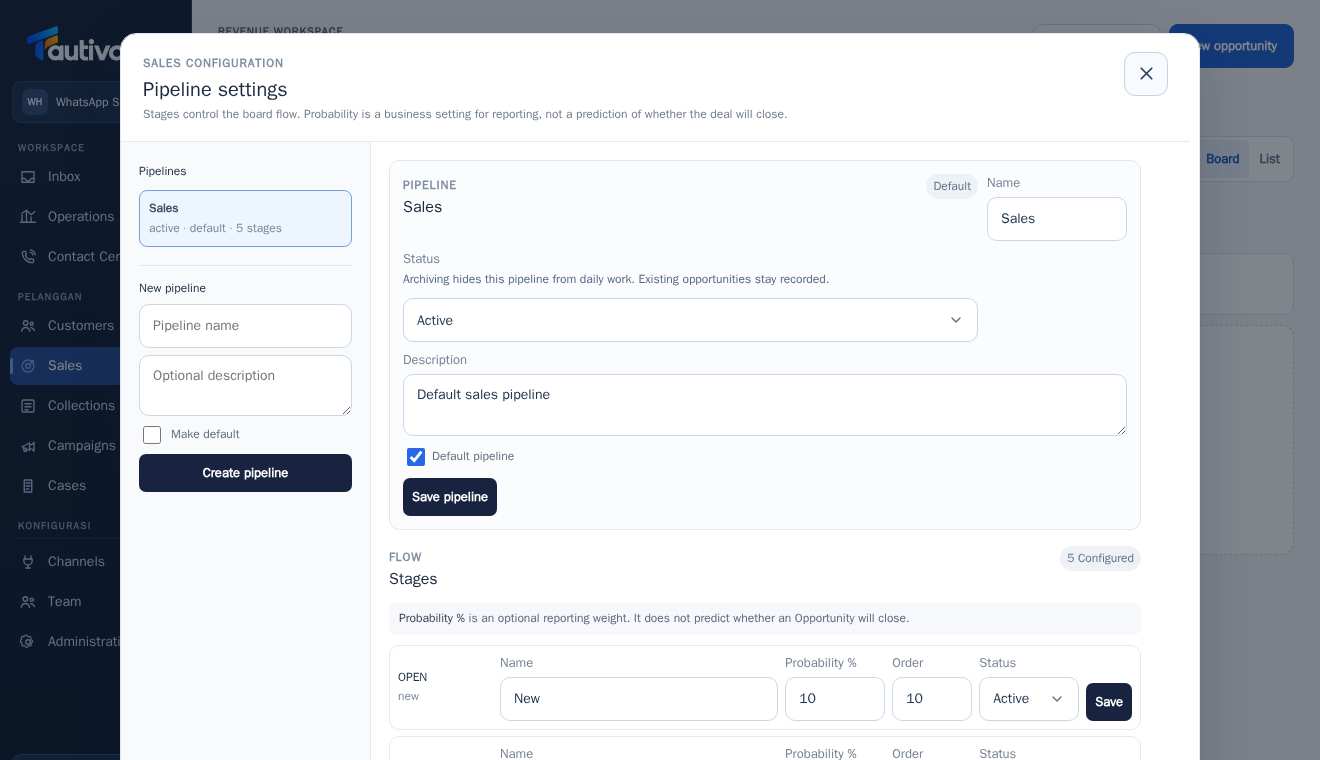Open the pipeline Status Active dropdown
Viewport: 1320px width, 760px height.
[690, 320]
